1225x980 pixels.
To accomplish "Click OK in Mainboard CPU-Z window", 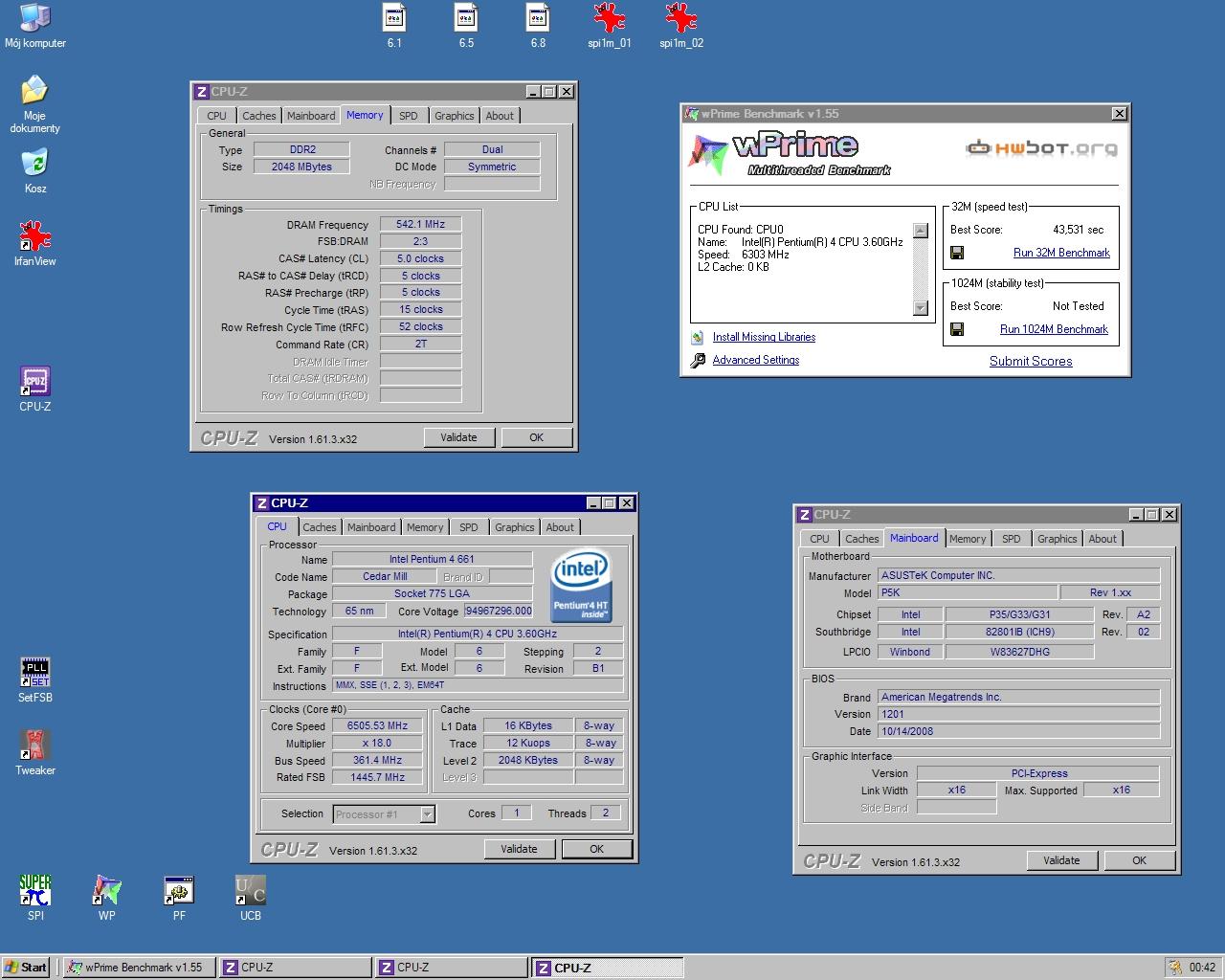I will pyautogui.click(x=1139, y=860).
